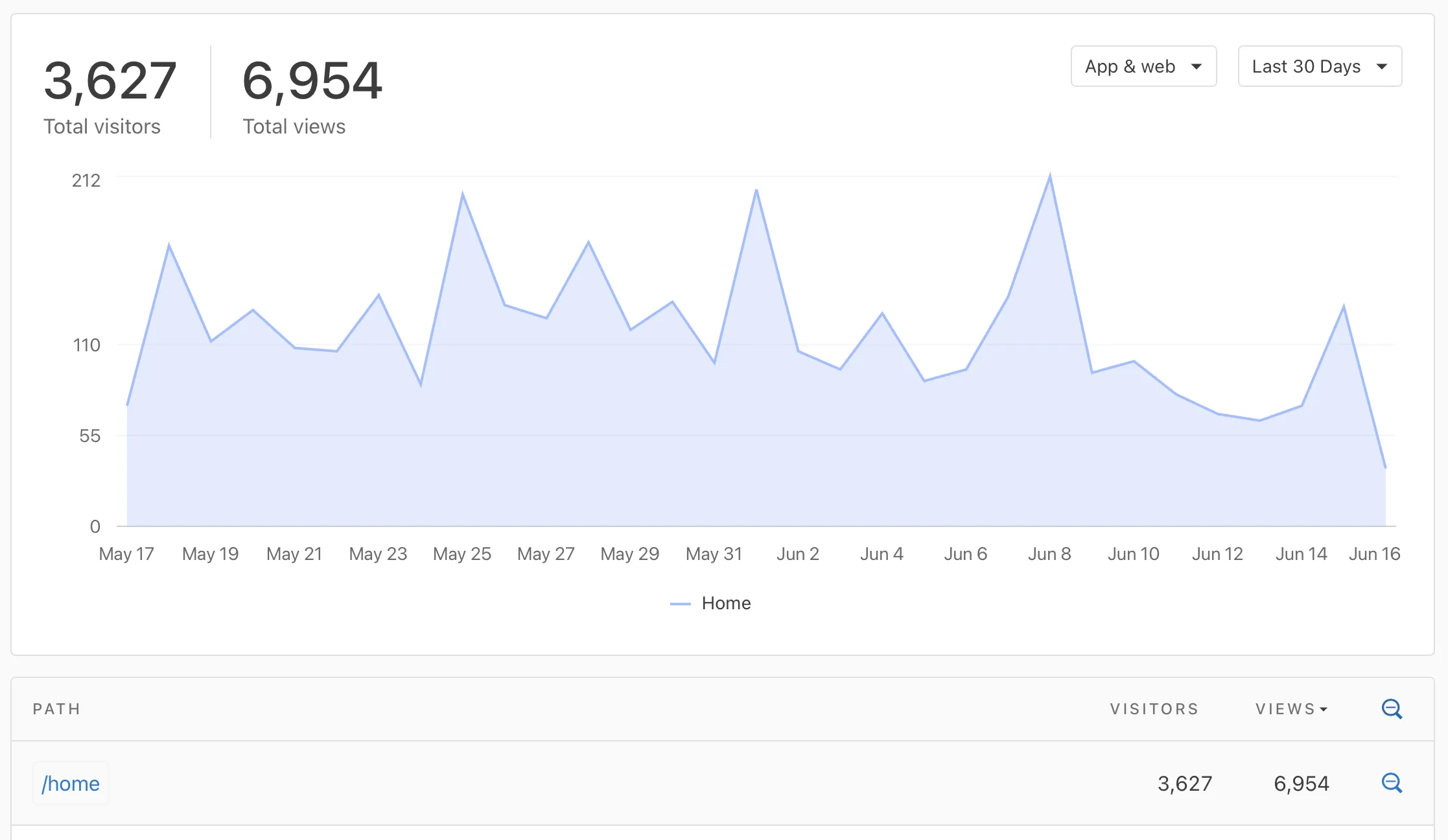The height and width of the screenshot is (840, 1448).
Task: Click the magnifier icon in table header
Action: click(1391, 708)
